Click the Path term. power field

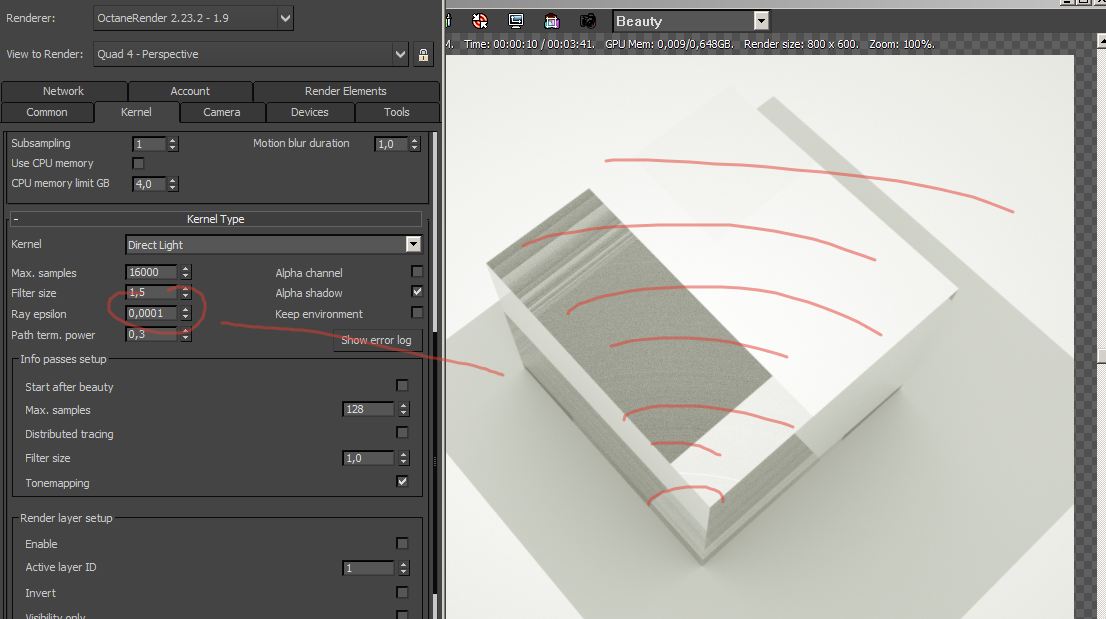(152, 334)
